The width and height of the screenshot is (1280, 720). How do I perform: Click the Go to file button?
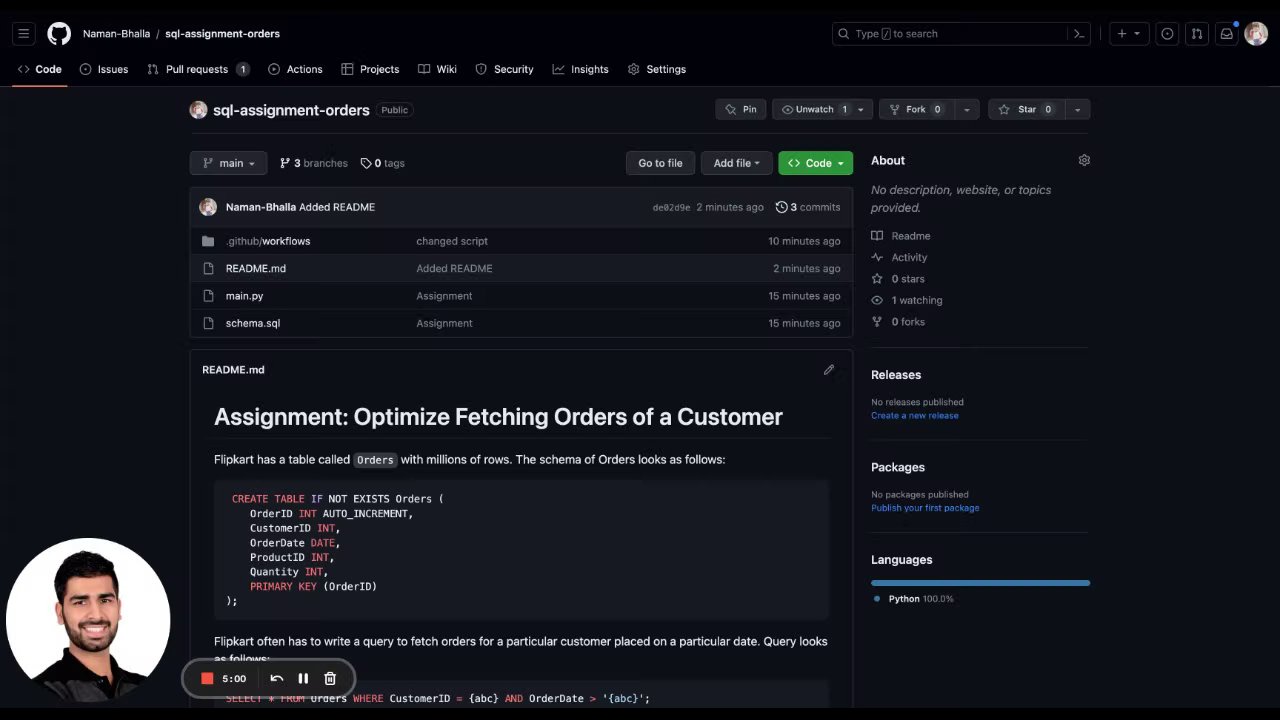pos(660,163)
